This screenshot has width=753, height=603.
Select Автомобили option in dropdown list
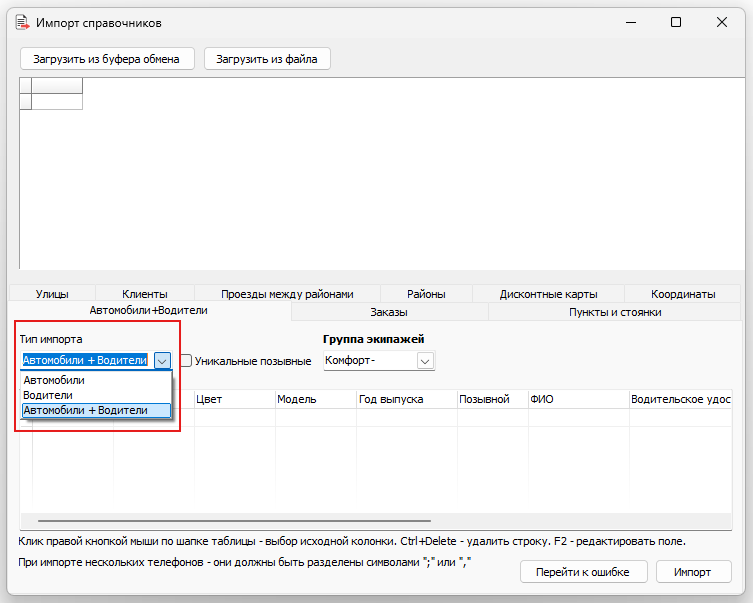coord(54,380)
